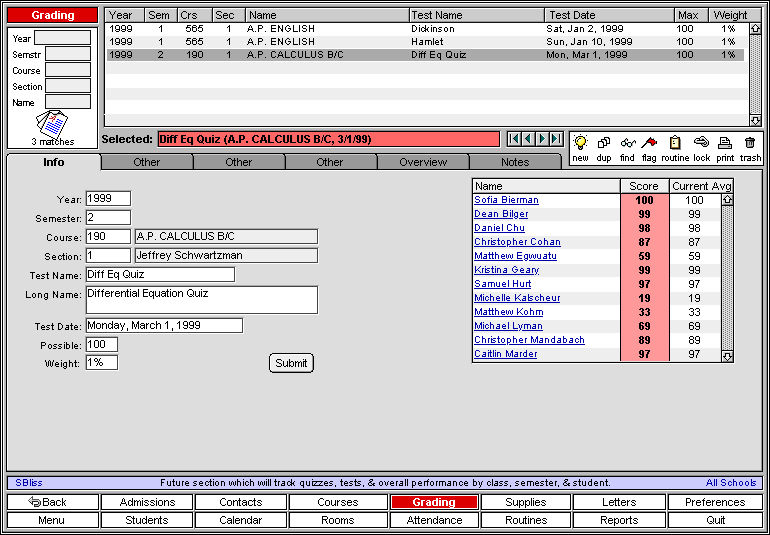Open the third 'Other' tab
Screen dimensions: 770x535
330,162
